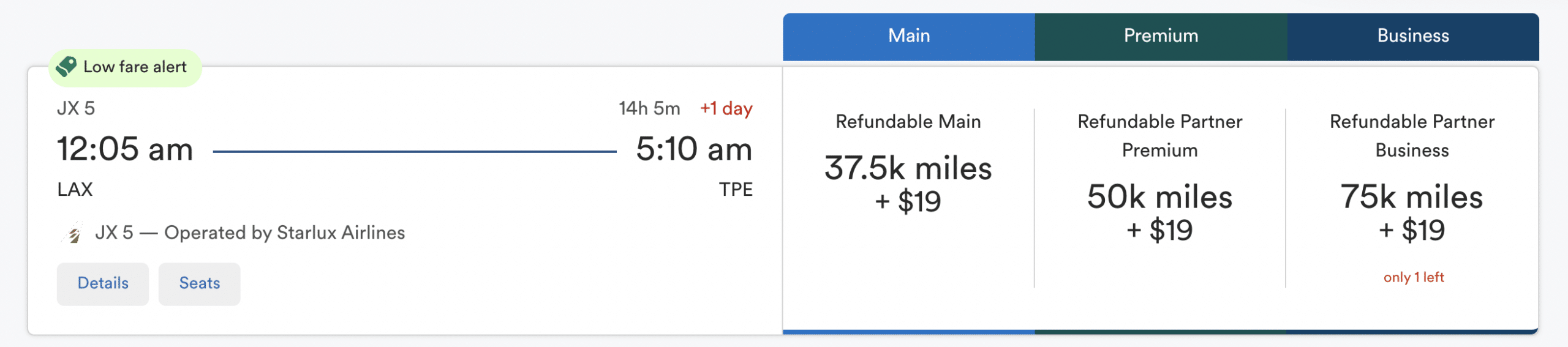The image size is (1568, 347).
Task: Open the flight Details
Action: 103,283
